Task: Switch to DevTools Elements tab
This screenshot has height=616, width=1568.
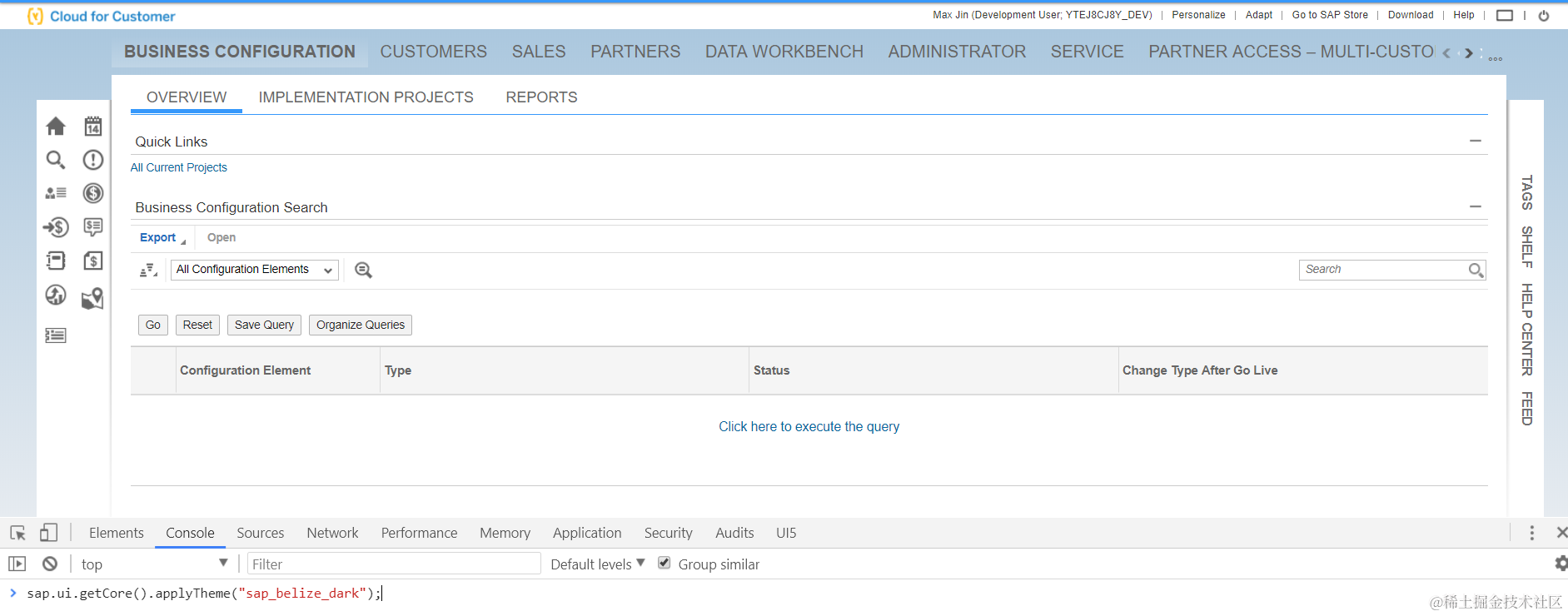Action: tap(117, 533)
